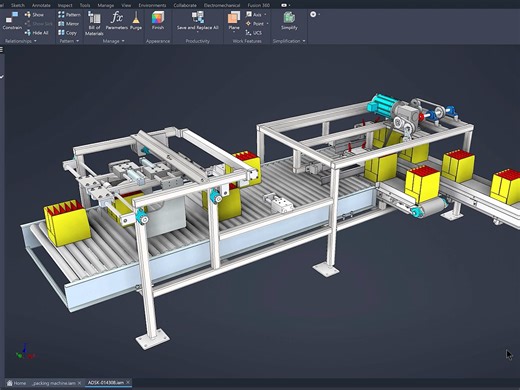This screenshot has width=520, height=390.
Task: Open the Axis dropdown arrow
Action: coord(265,15)
